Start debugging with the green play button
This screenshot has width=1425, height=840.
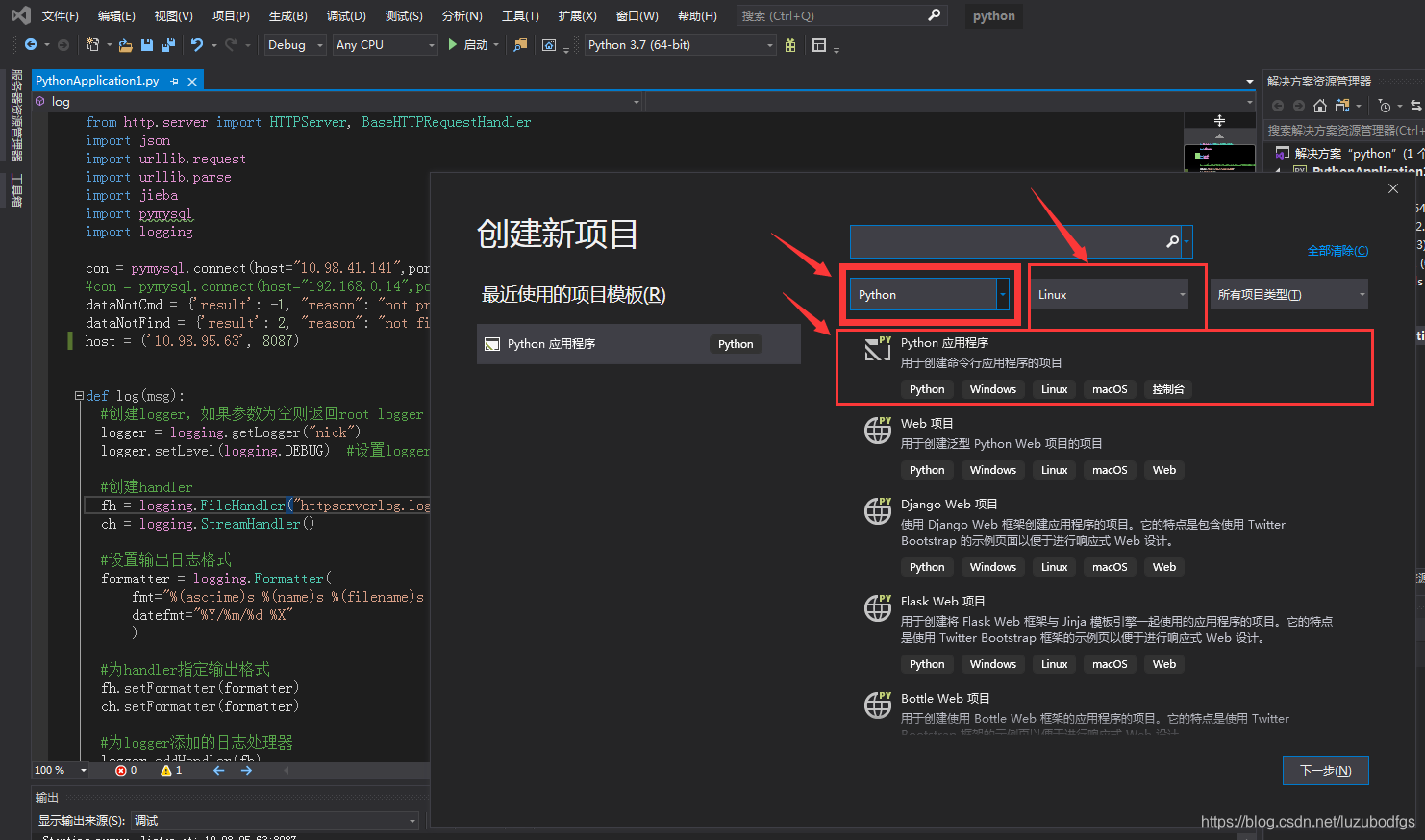click(x=453, y=44)
